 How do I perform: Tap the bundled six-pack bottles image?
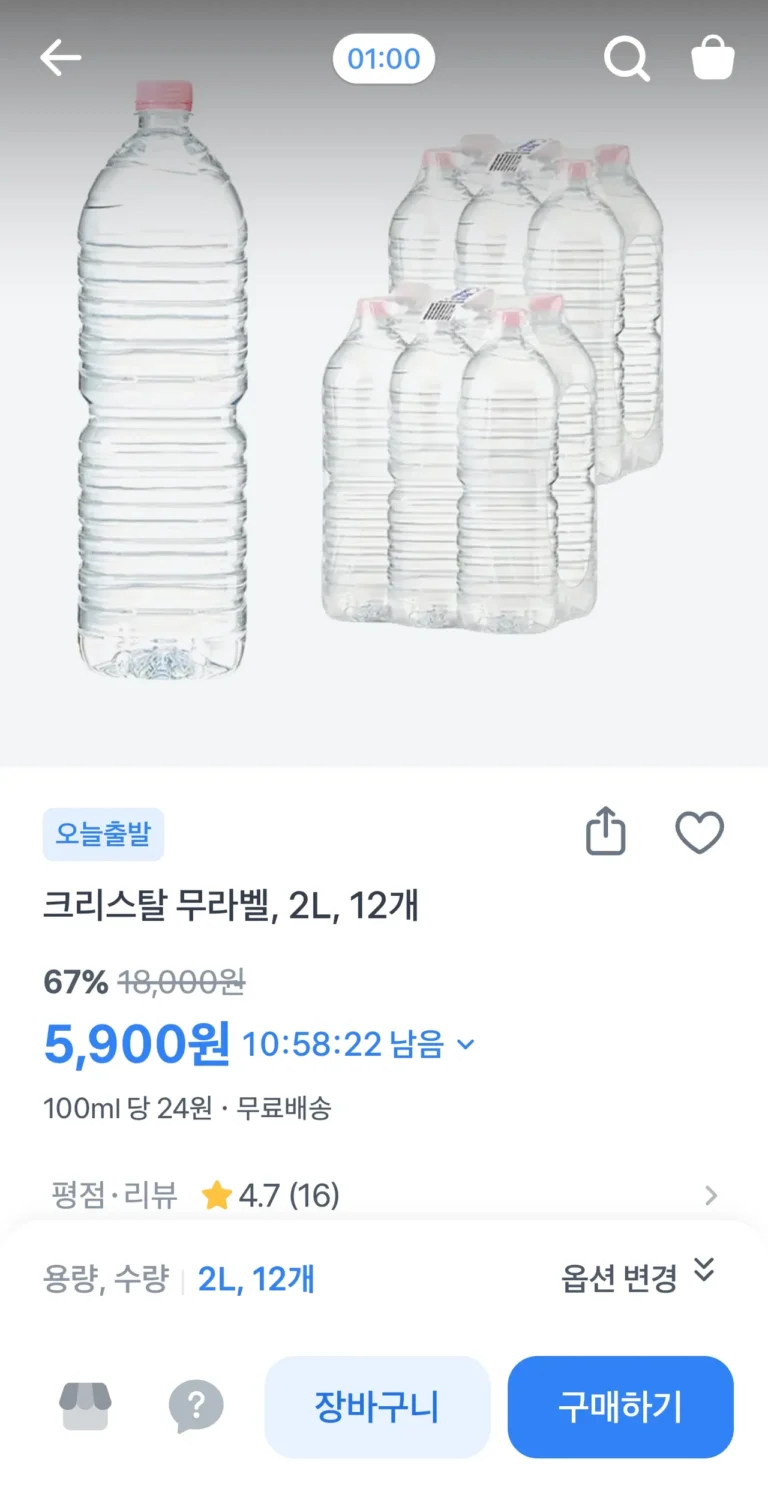(x=490, y=390)
